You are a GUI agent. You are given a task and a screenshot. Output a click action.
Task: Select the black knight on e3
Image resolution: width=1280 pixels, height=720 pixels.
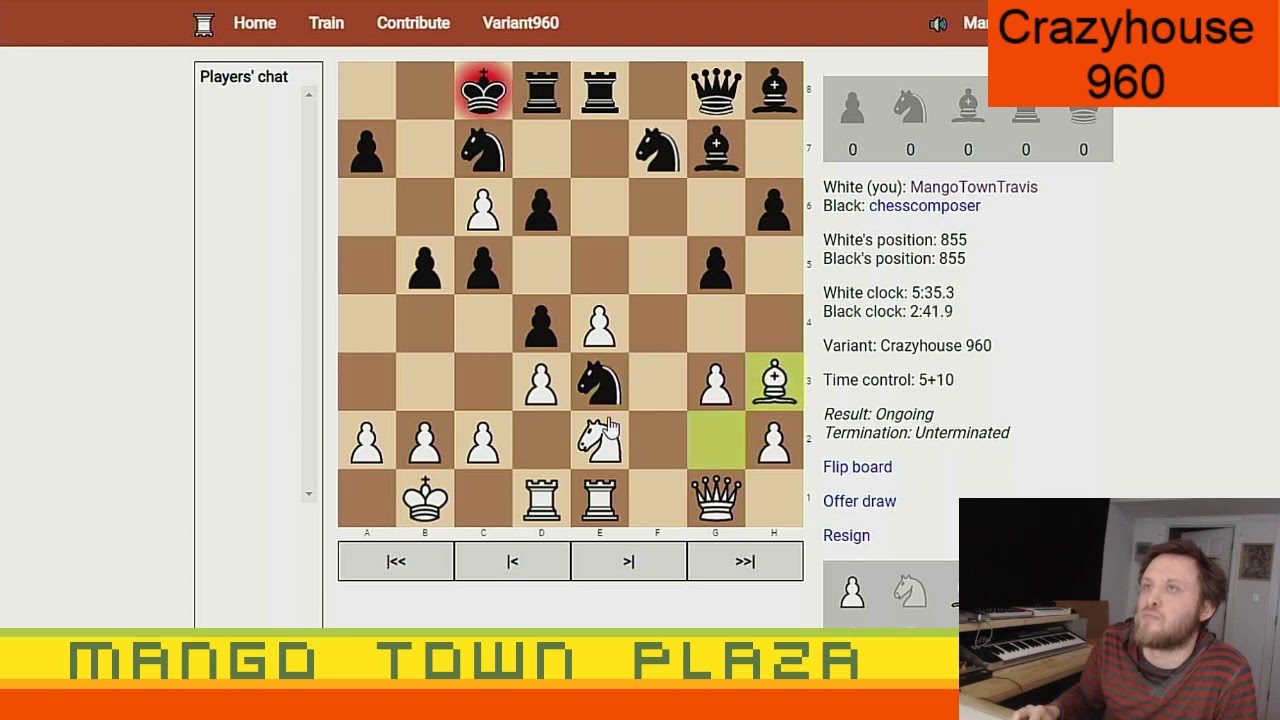point(599,382)
